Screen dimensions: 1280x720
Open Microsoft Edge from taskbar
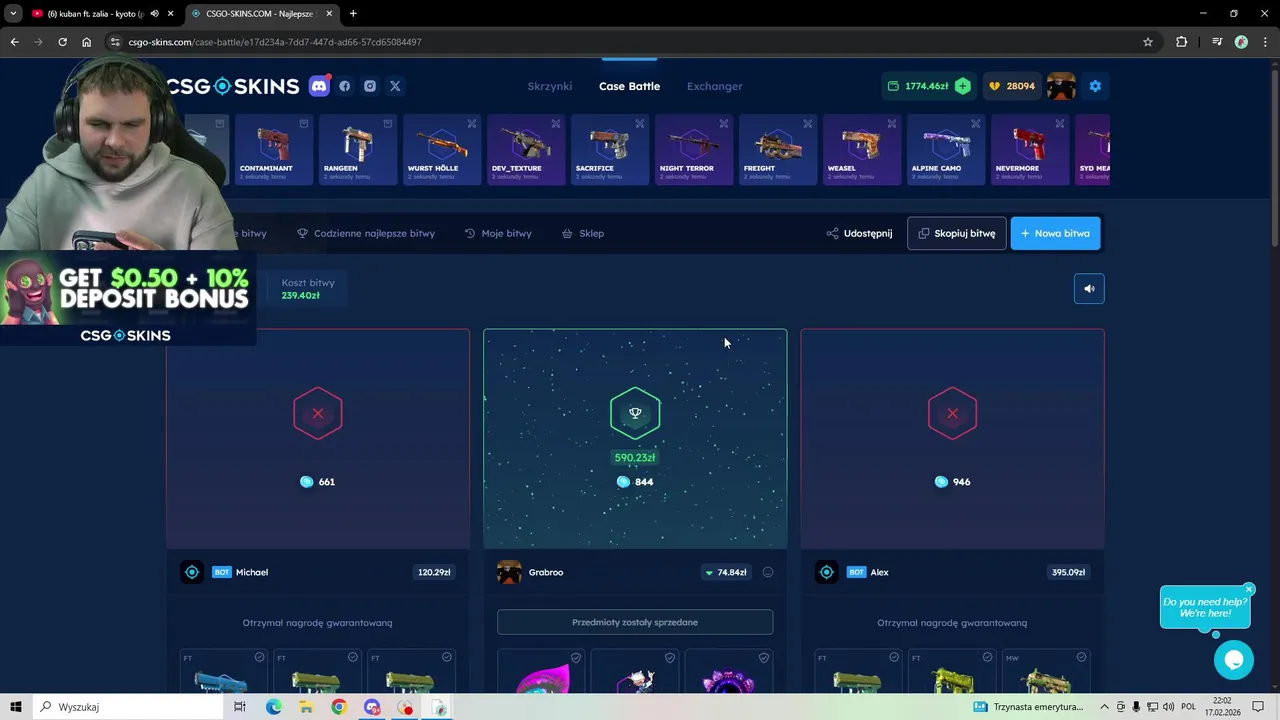pos(273,707)
